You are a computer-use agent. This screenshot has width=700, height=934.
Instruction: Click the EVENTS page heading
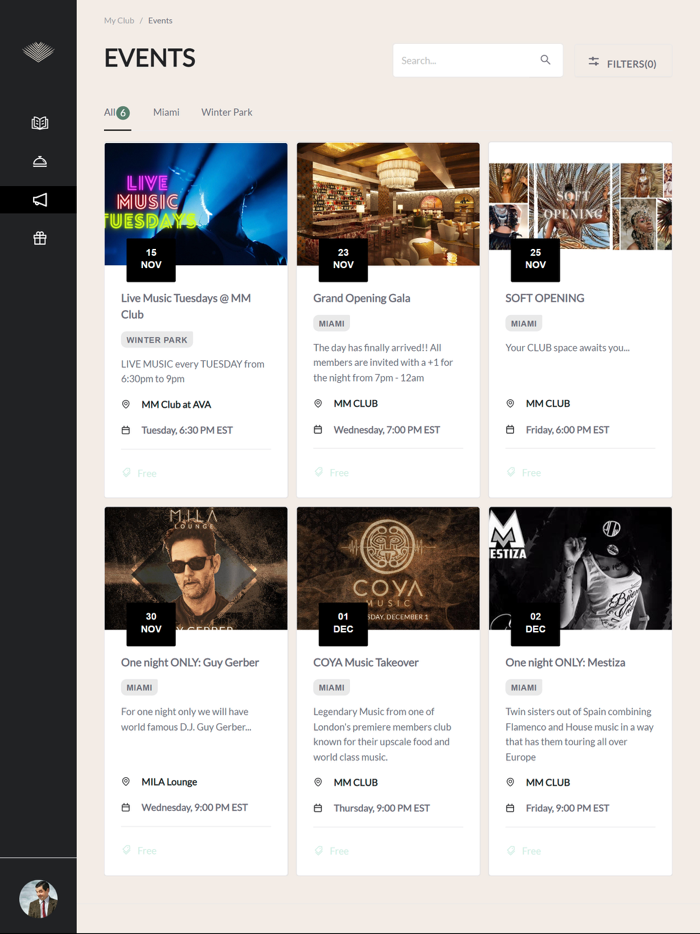click(x=150, y=58)
